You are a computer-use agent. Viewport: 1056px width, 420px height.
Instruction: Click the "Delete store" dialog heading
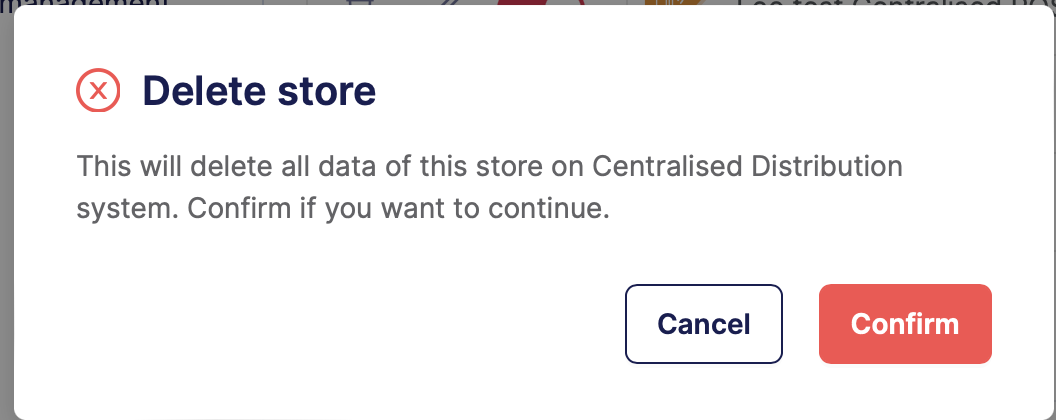click(259, 91)
